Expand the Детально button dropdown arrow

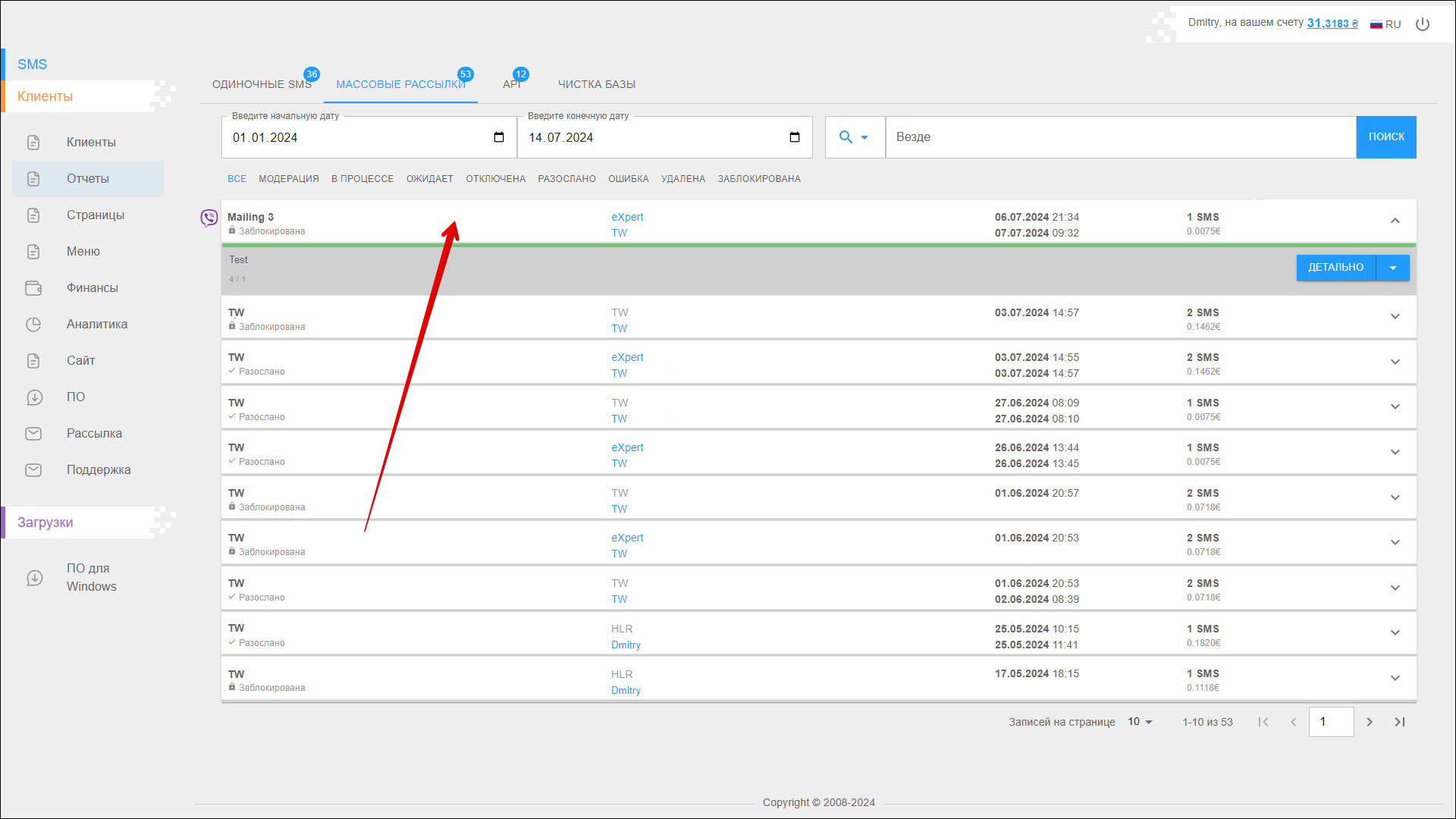pyautogui.click(x=1393, y=268)
